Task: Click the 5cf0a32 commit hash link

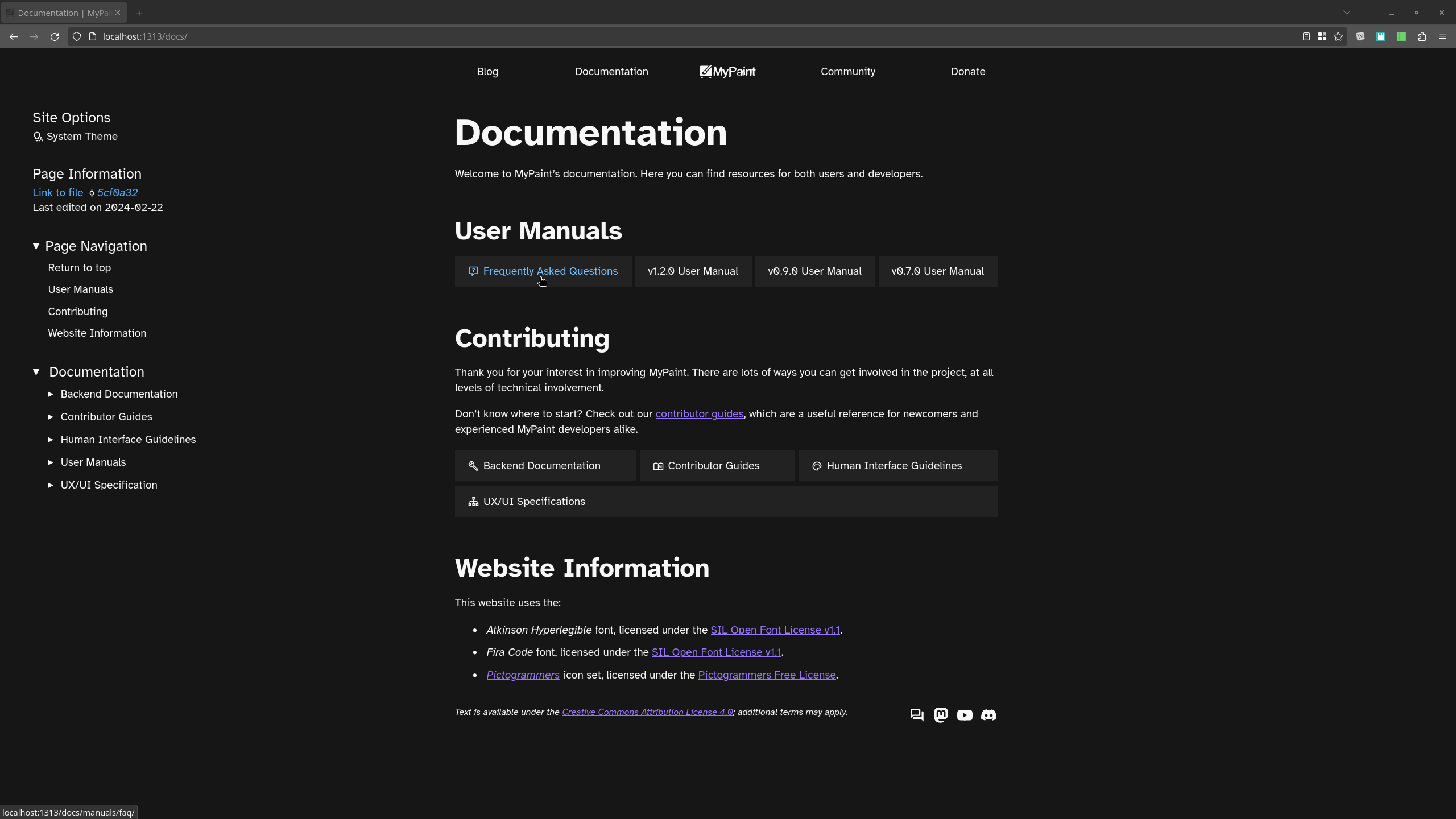Action: click(117, 193)
